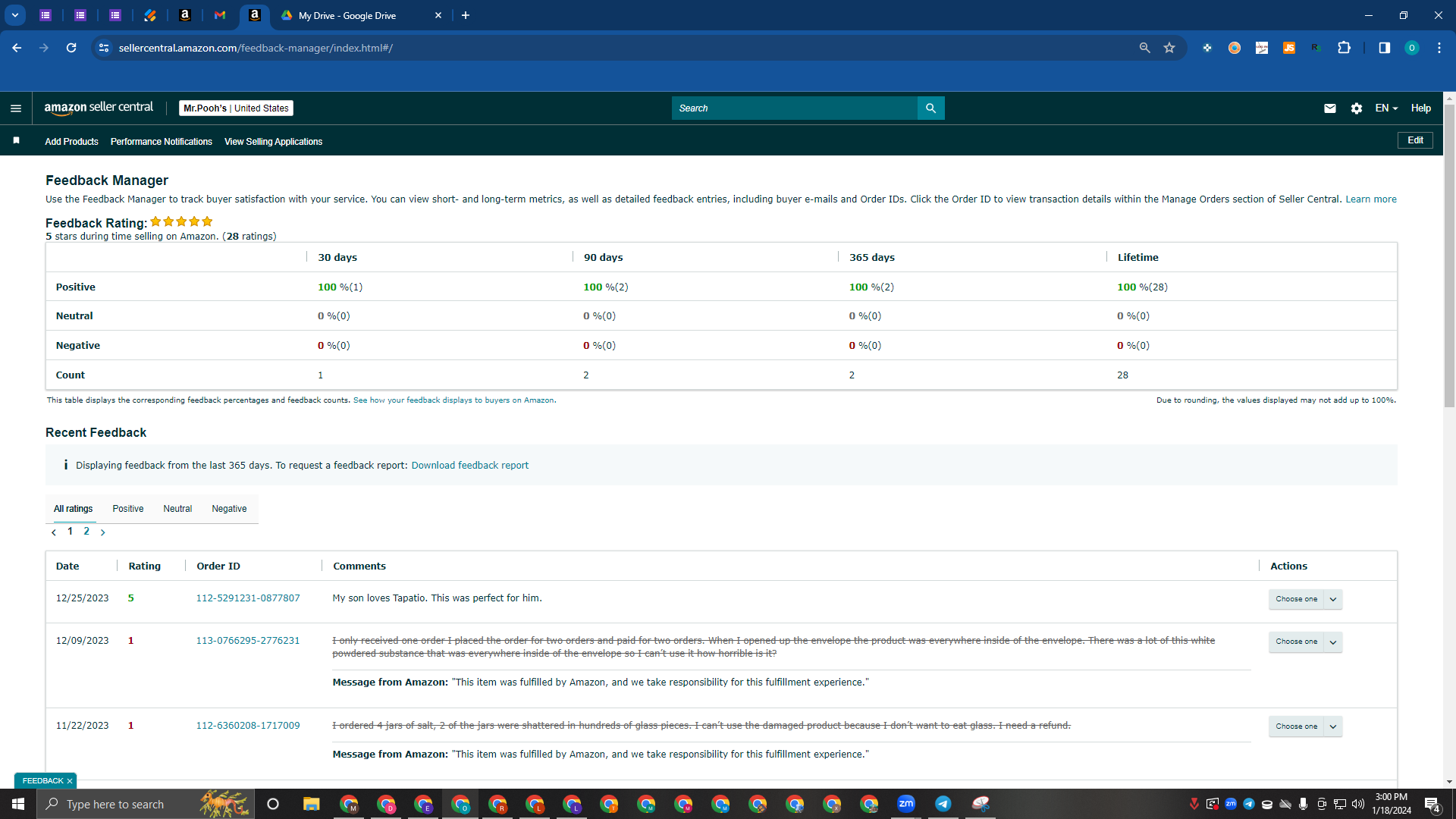The height and width of the screenshot is (819, 1456).
Task: Select the Positive feedback tab
Action: point(128,509)
